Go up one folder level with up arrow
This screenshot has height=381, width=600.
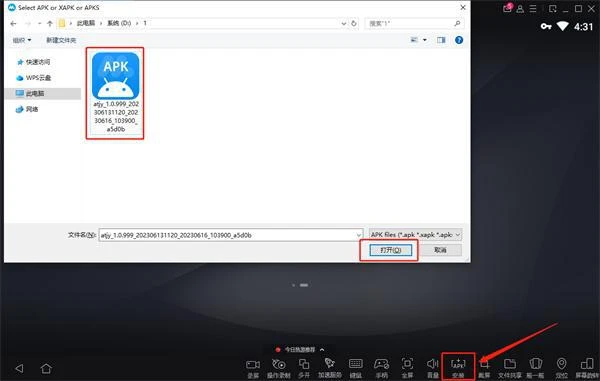[49, 23]
